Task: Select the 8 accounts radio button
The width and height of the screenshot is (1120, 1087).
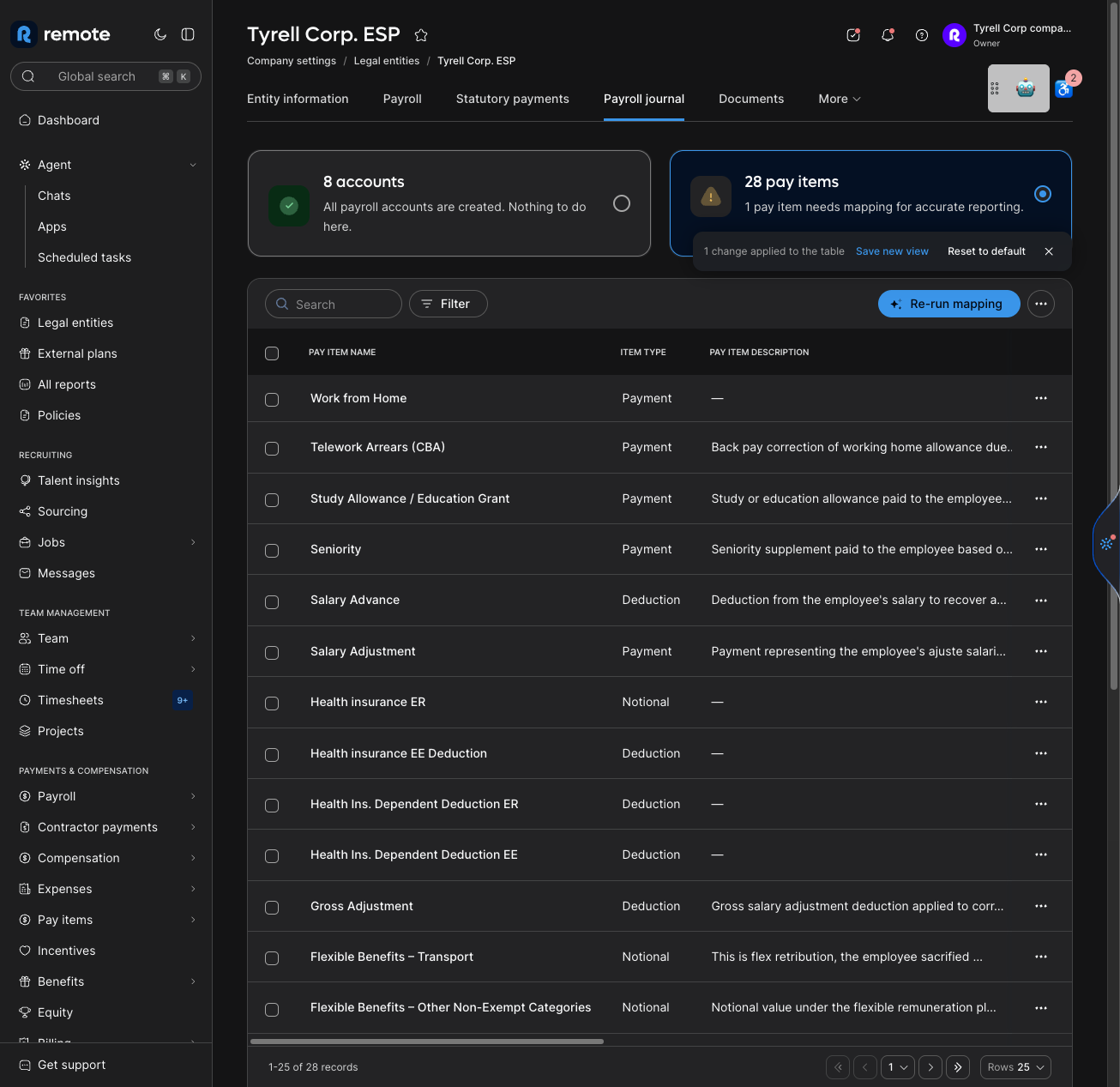Action: tap(622, 203)
